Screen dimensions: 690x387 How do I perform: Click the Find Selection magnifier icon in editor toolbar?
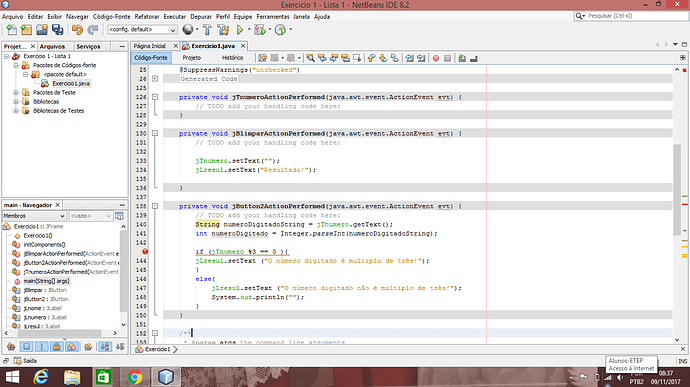coord(310,58)
